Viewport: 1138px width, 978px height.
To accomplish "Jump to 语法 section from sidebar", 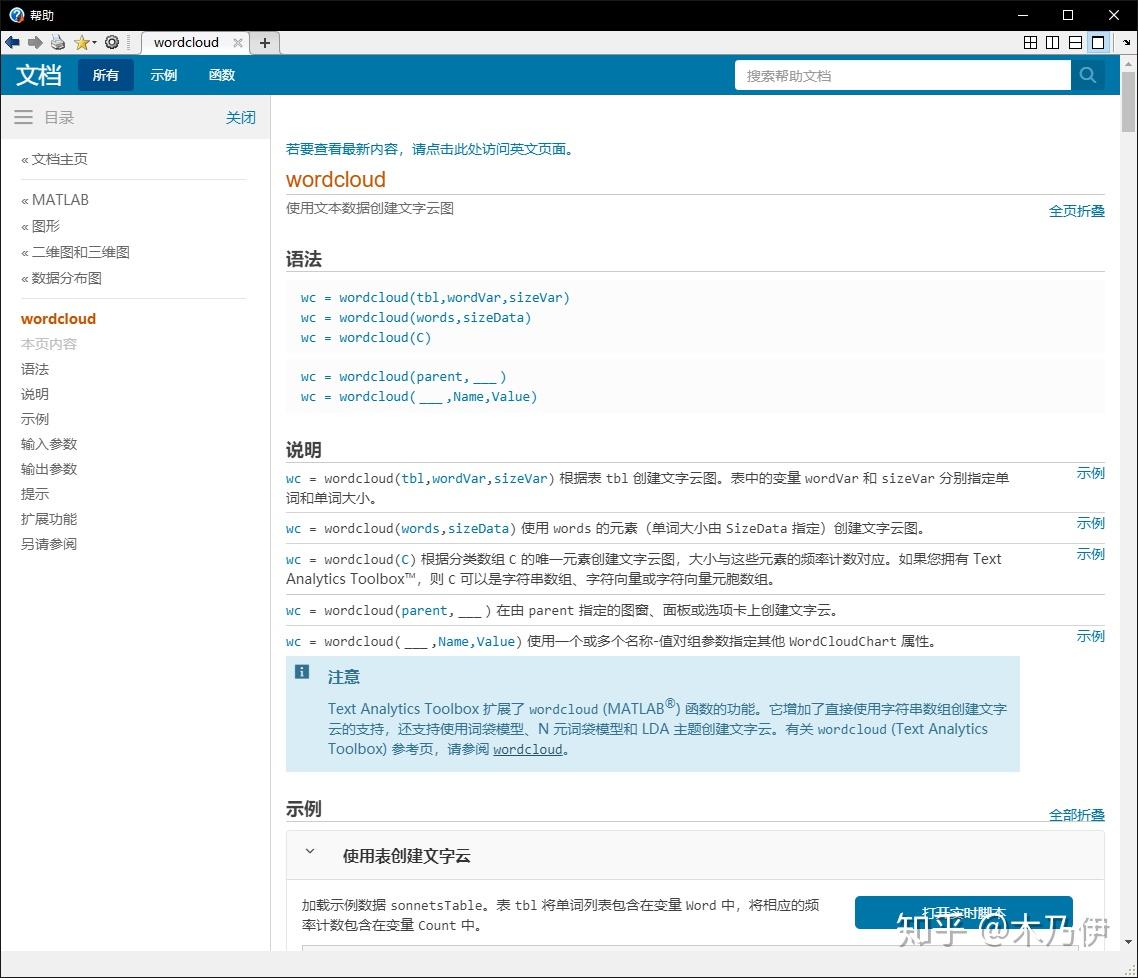I will [35, 369].
